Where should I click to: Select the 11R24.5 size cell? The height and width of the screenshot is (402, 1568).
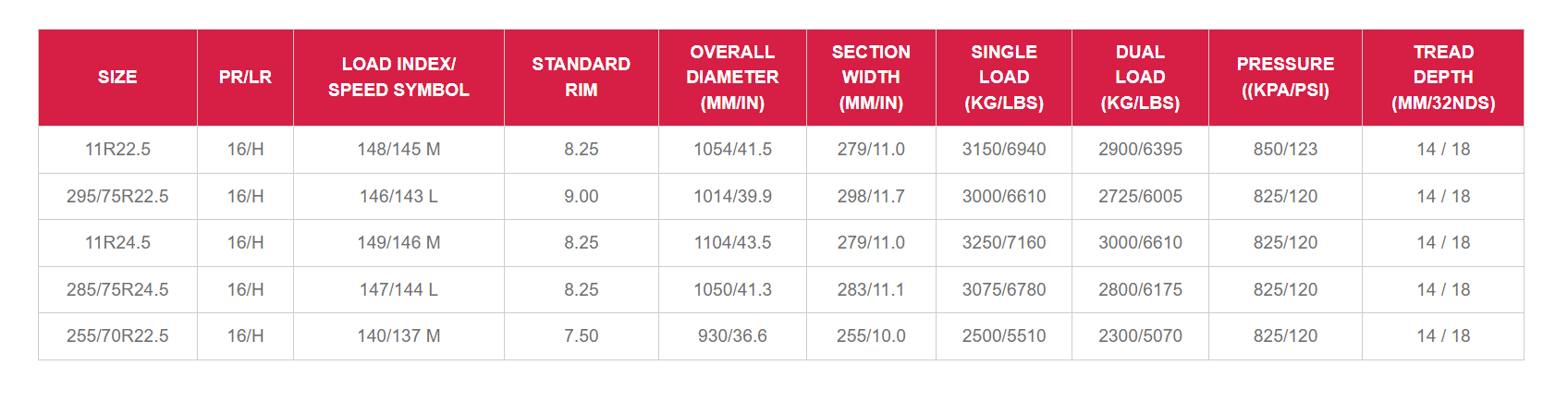tap(117, 243)
